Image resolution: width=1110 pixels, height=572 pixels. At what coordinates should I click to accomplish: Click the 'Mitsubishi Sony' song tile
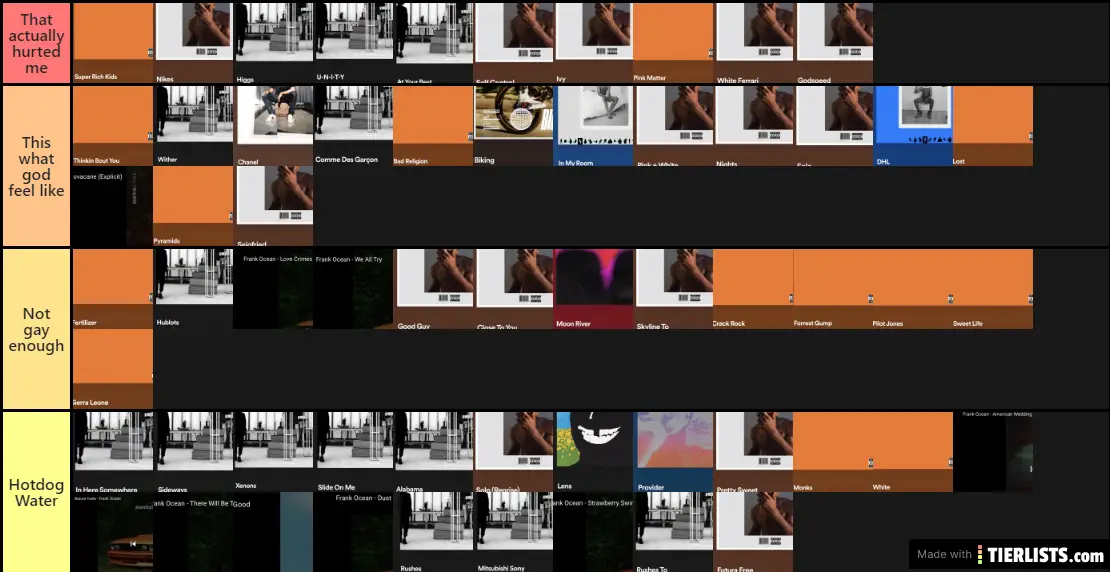(513, 532)
